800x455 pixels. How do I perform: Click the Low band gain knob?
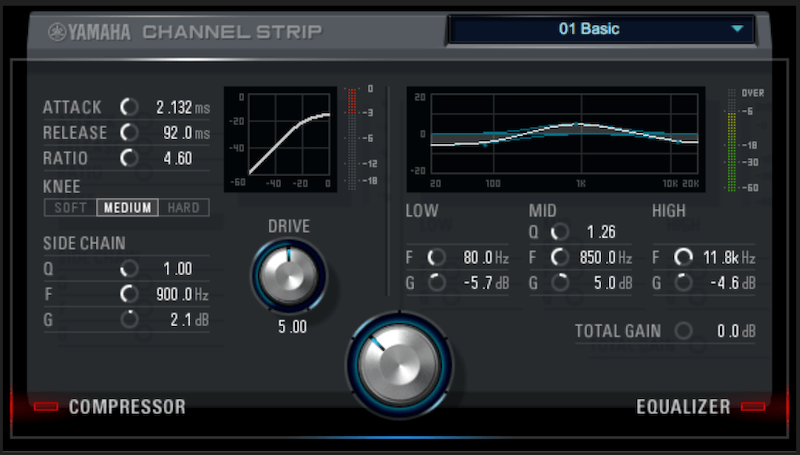point(436,283)
